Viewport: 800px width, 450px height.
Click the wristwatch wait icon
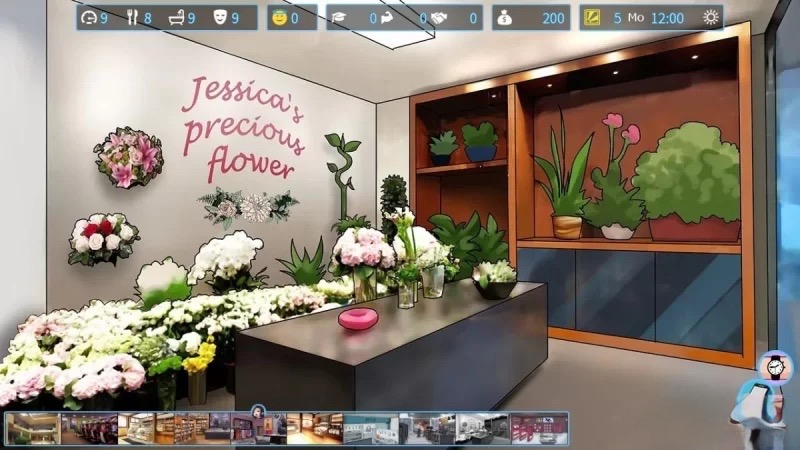click(774, 367)
